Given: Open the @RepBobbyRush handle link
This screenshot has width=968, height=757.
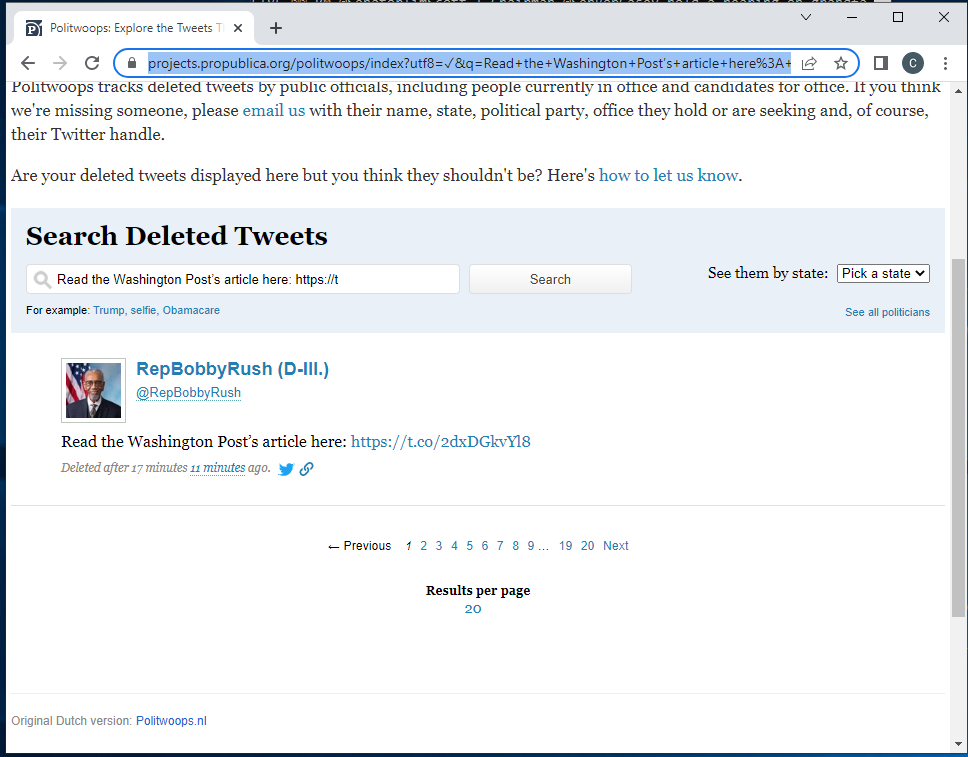Looking at the screenshot, I should click(x=188, y=393).
